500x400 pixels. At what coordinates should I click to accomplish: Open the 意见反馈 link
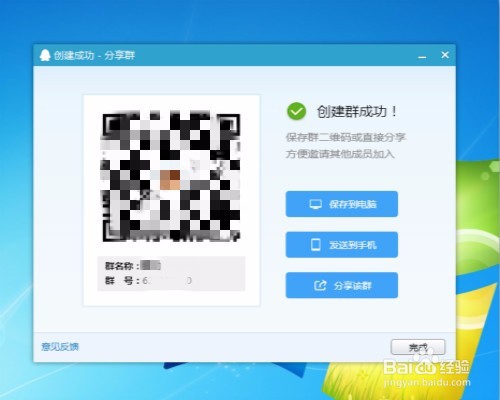tap(60, 347)
